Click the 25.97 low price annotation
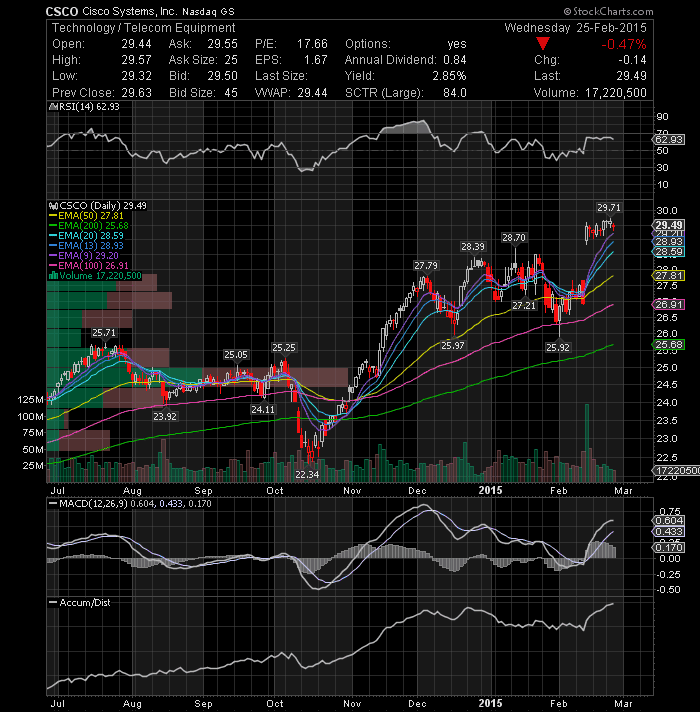 [x=453, y=346]
